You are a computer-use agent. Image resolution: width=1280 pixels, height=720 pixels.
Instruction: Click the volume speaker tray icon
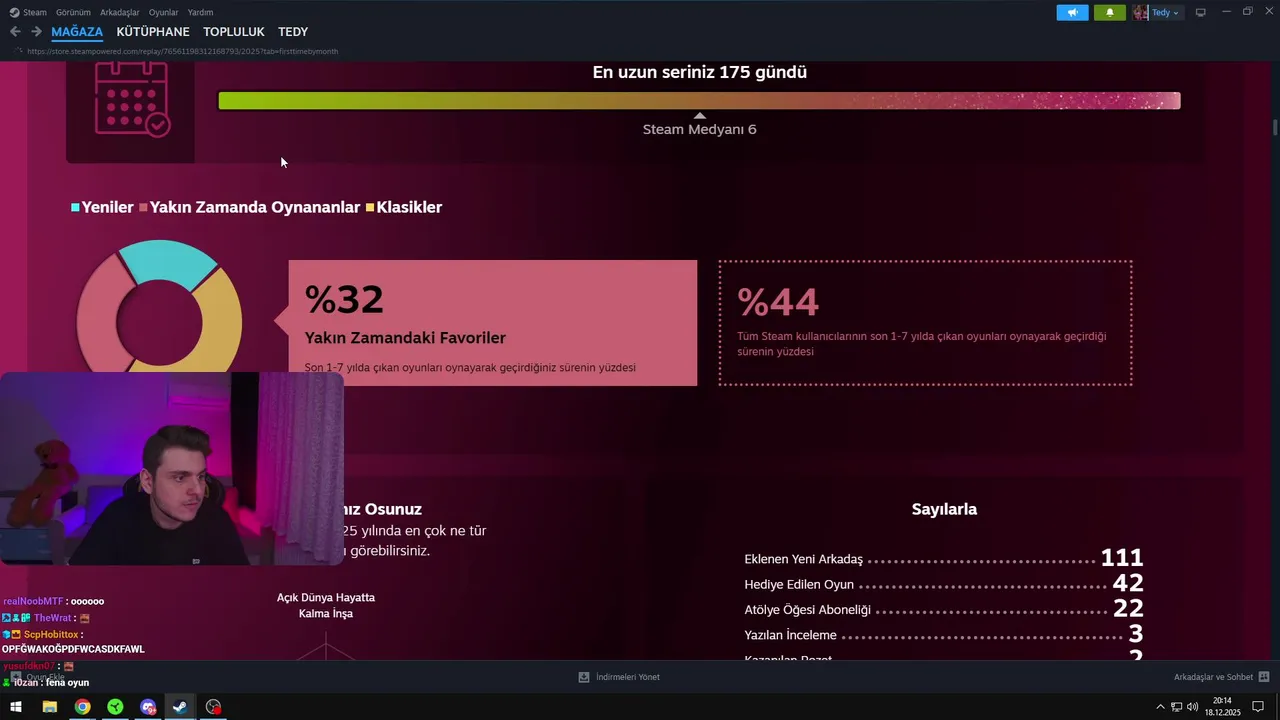click(1193, 707)
